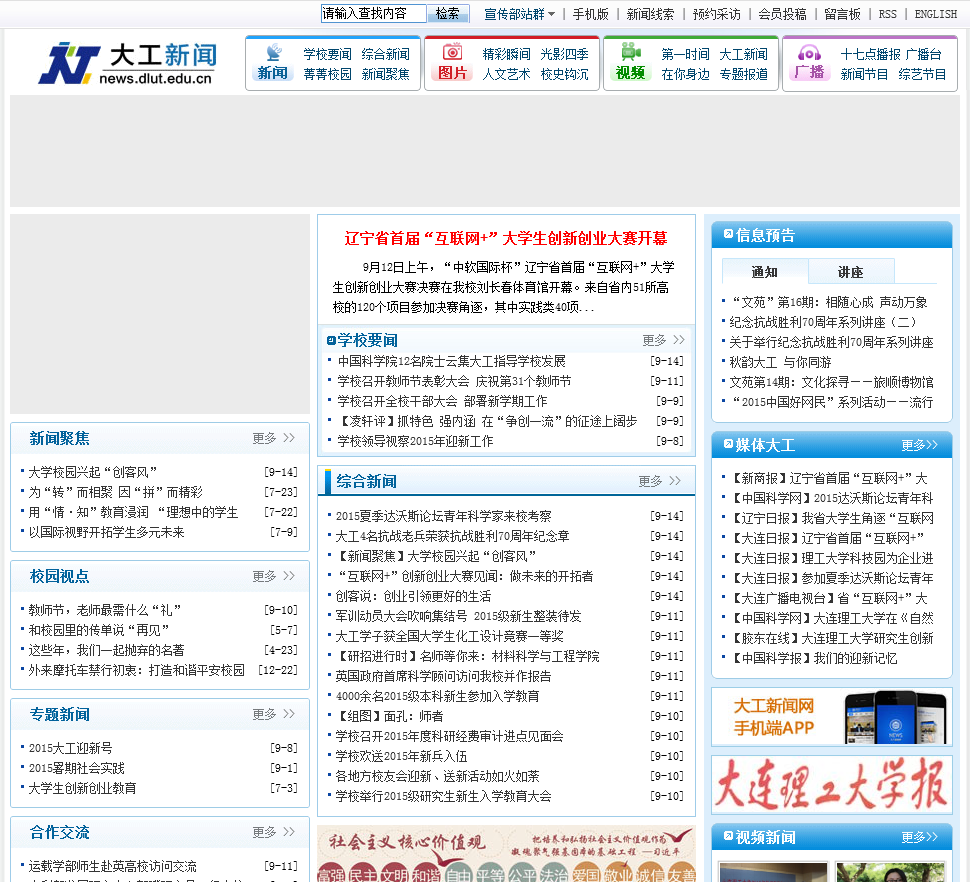The width and height of the screenshot is (970, 882).
Task: Open the 图片 camera icon section
Action: click(x=452, y=52)
